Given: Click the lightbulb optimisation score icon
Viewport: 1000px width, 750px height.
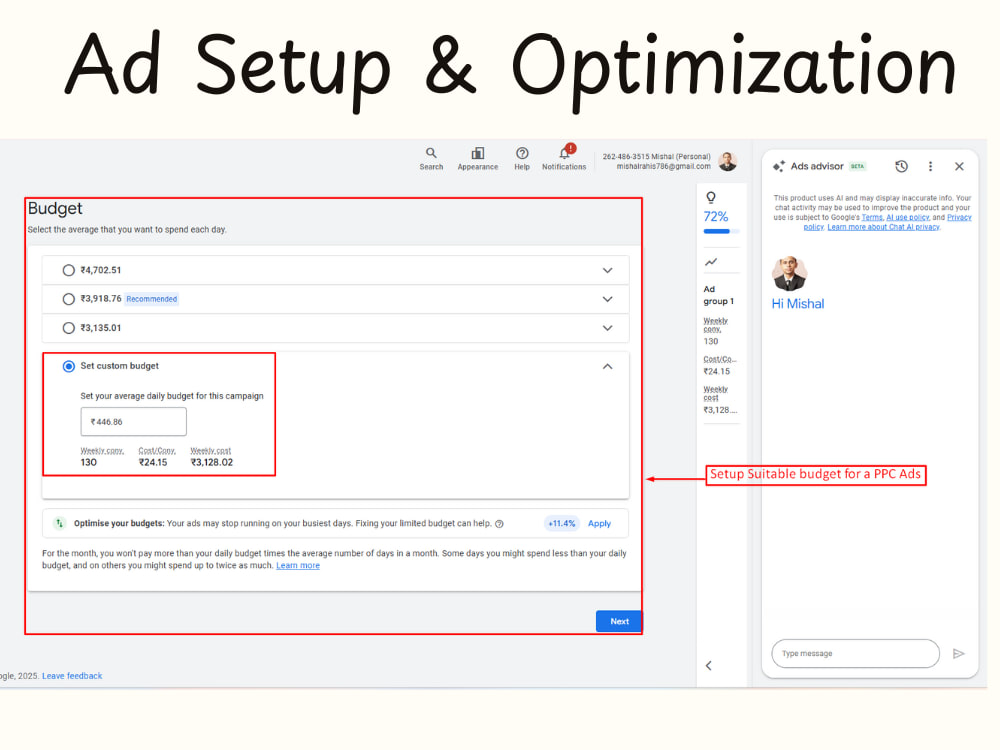Looking at the screenshot, I should tap(711, 197).
